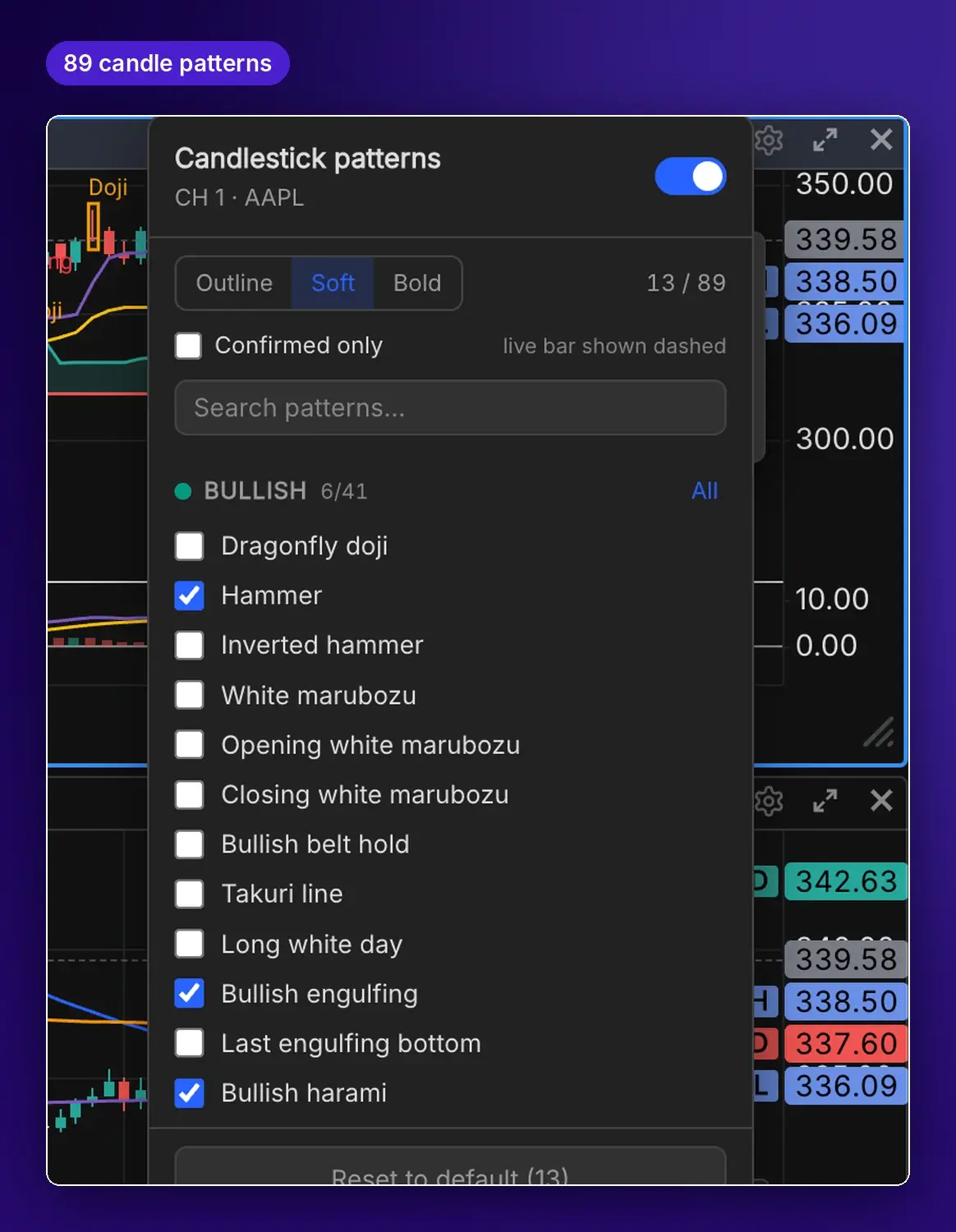Open settings gear in upper chart panel

770,140
